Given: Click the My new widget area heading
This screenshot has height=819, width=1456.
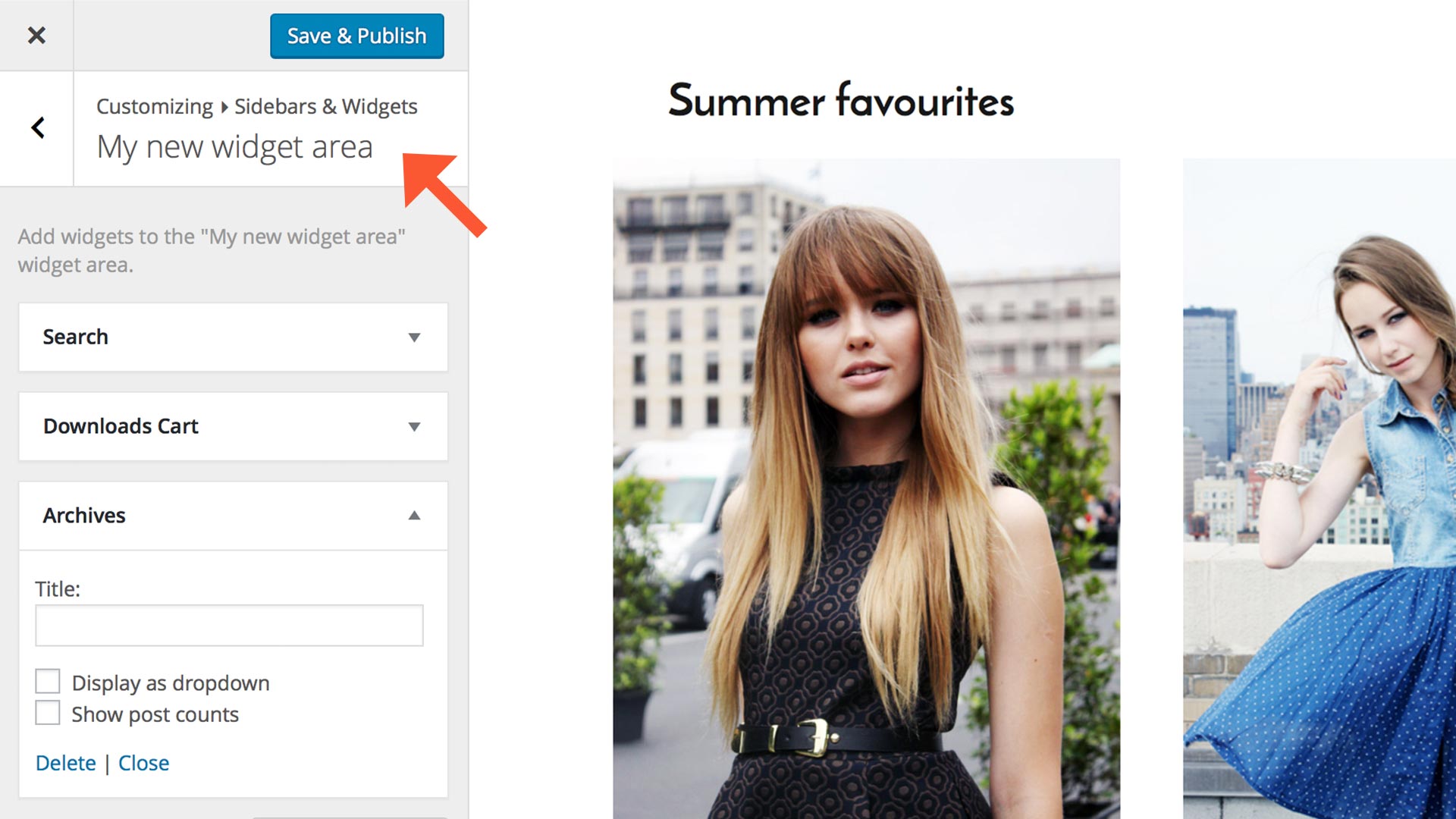Looking at the screenshot, I should click(234, 145).
